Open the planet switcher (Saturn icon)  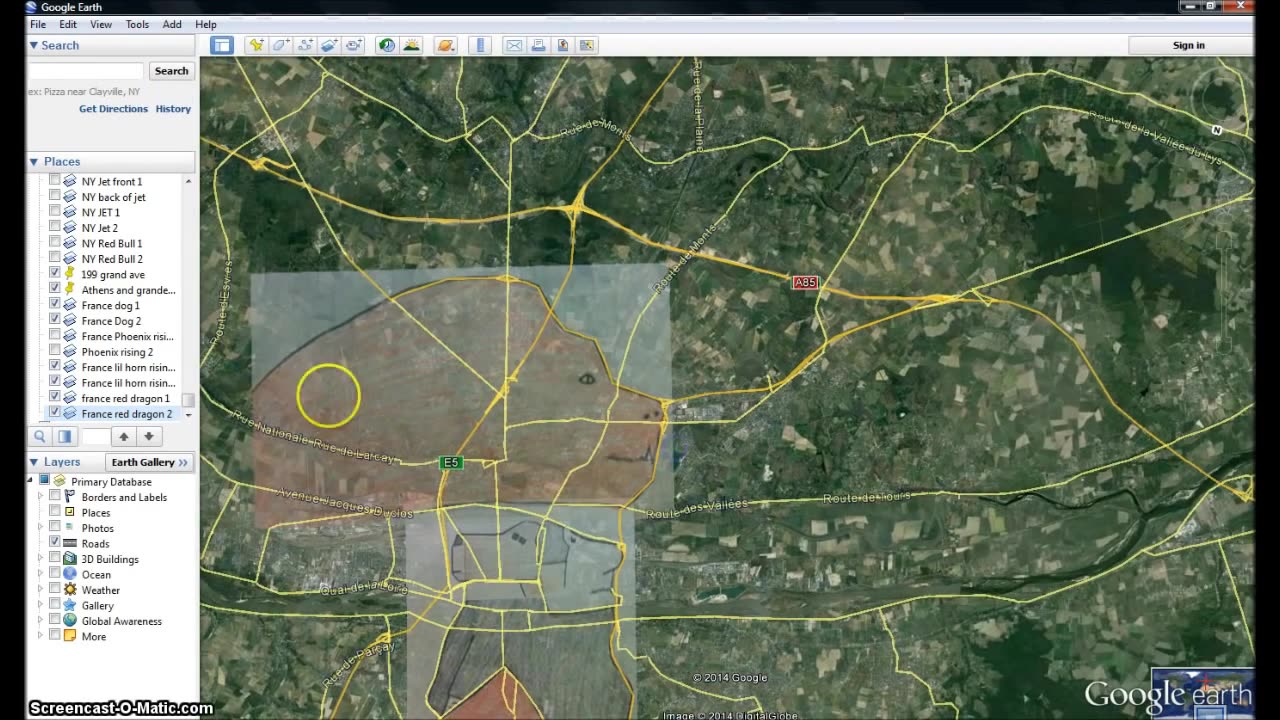click(x=446, y=45)
